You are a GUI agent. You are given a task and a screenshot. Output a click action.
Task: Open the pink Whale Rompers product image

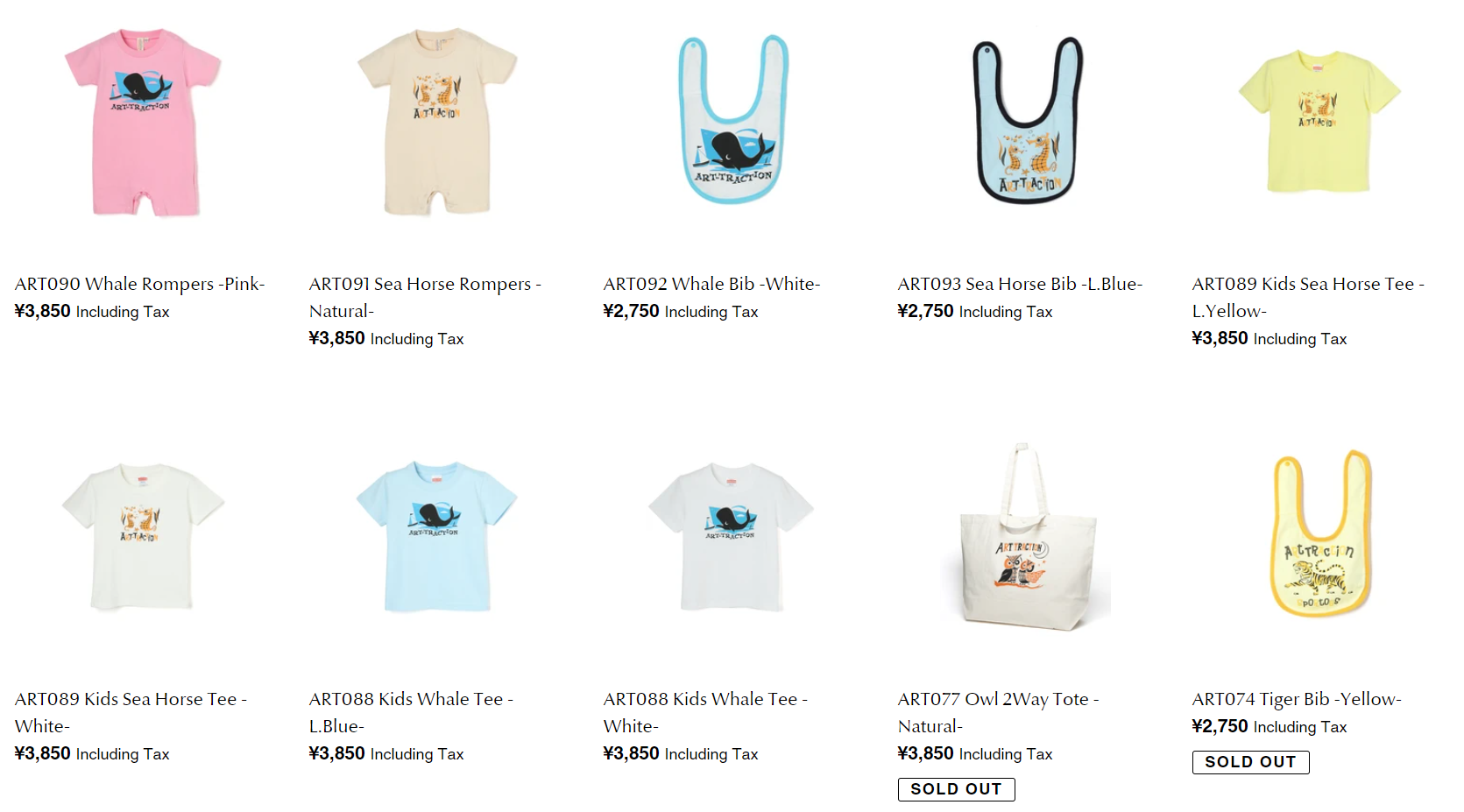143,122
